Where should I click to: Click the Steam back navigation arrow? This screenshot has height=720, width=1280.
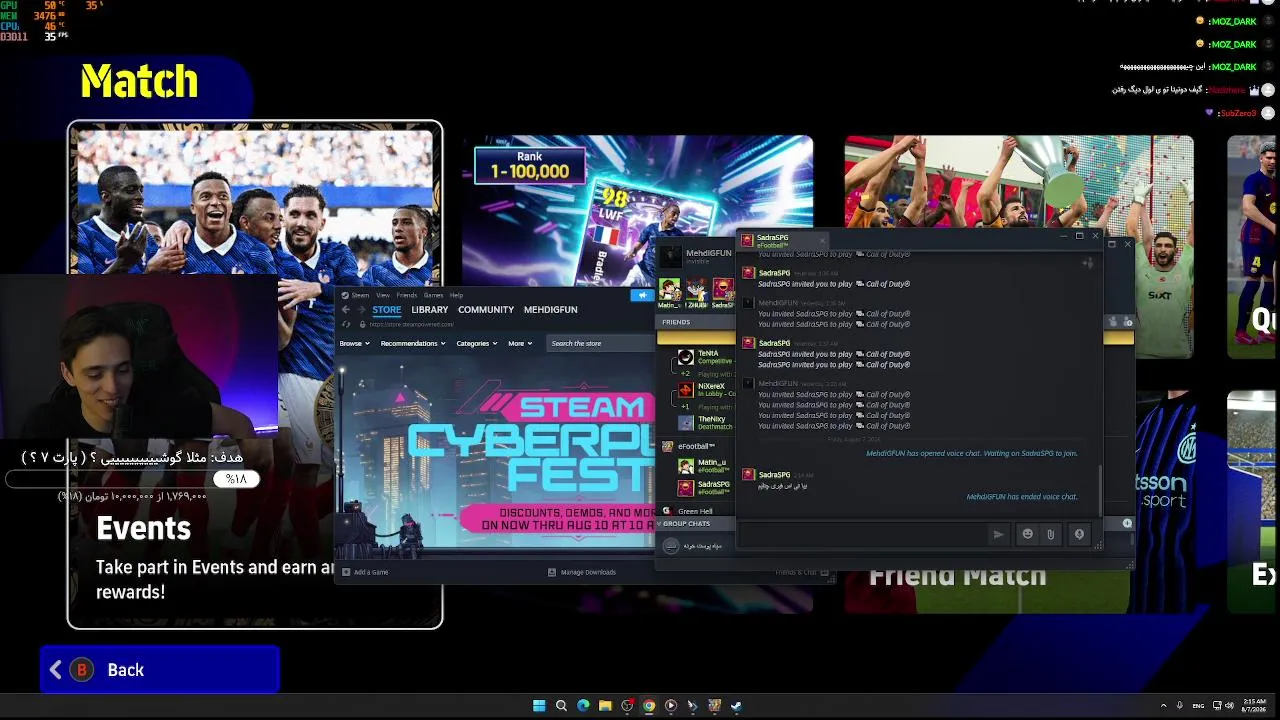tap(346, 310)
